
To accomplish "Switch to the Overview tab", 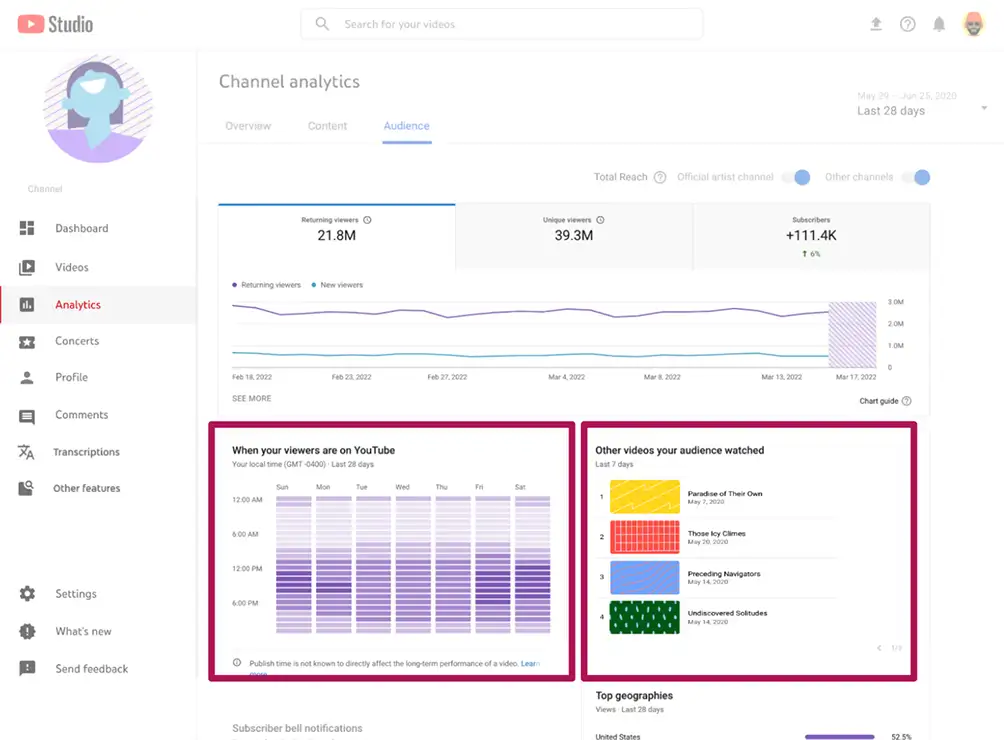I will tap(248, 126).
